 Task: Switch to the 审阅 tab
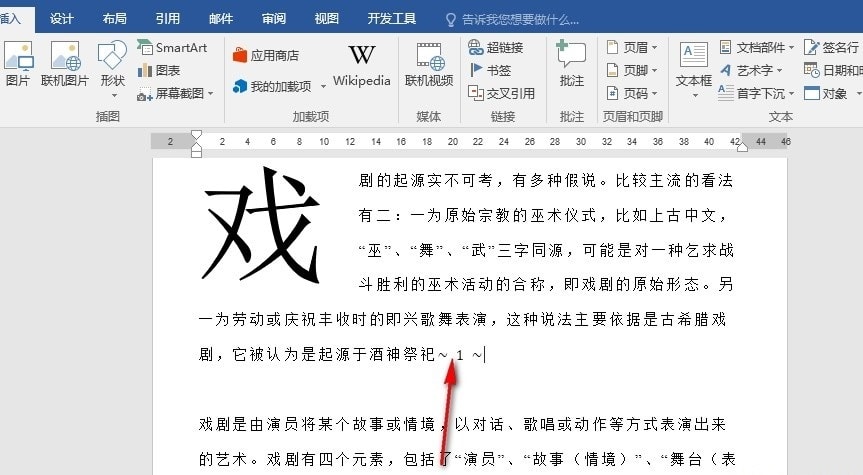coord(274,19)
